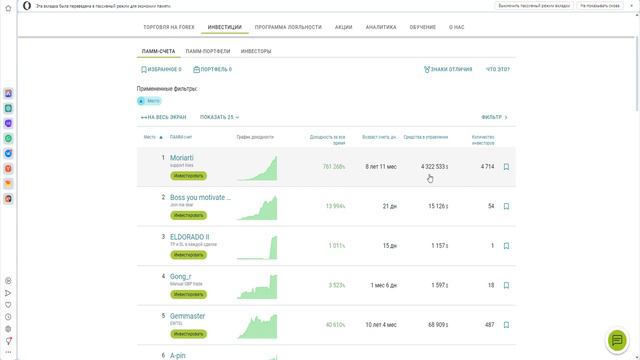Open the Gong_r account link
The image size is (640, 360).
click(x=180, y=277)
